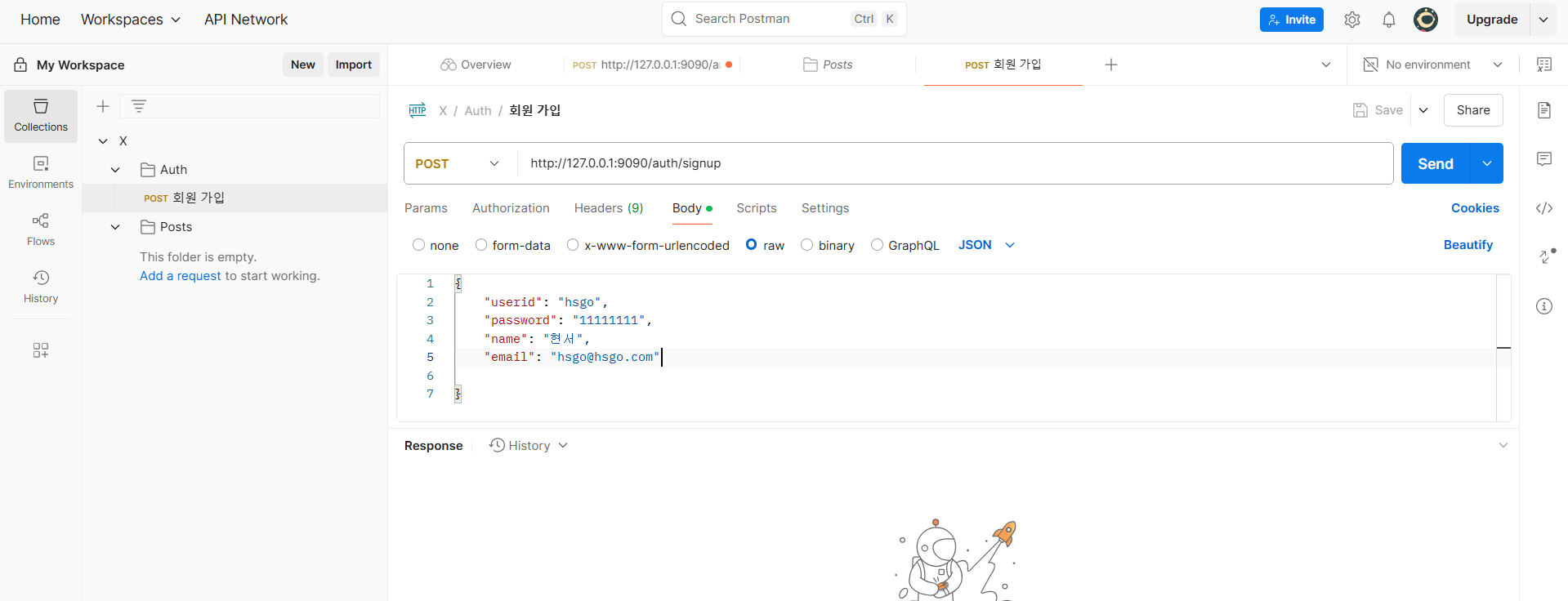Open the user avatar menu
This screenshot has width=1568, height=601.
click(x=1426, y=20)
